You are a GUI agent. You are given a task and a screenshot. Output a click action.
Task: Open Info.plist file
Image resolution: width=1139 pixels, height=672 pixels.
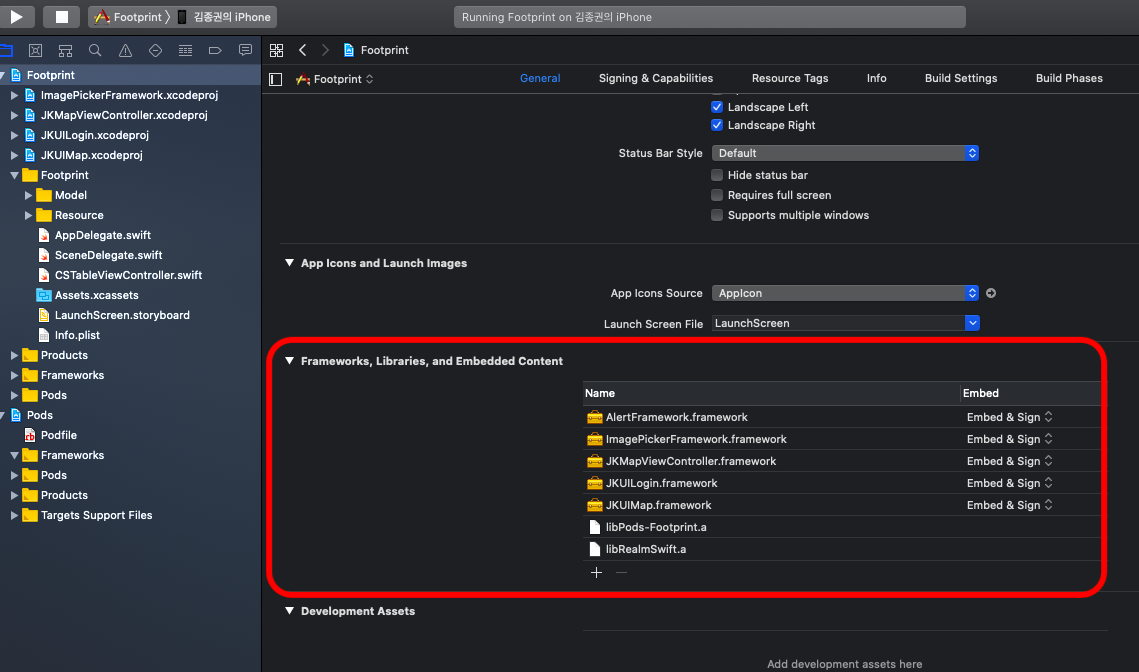click(77, 335)
